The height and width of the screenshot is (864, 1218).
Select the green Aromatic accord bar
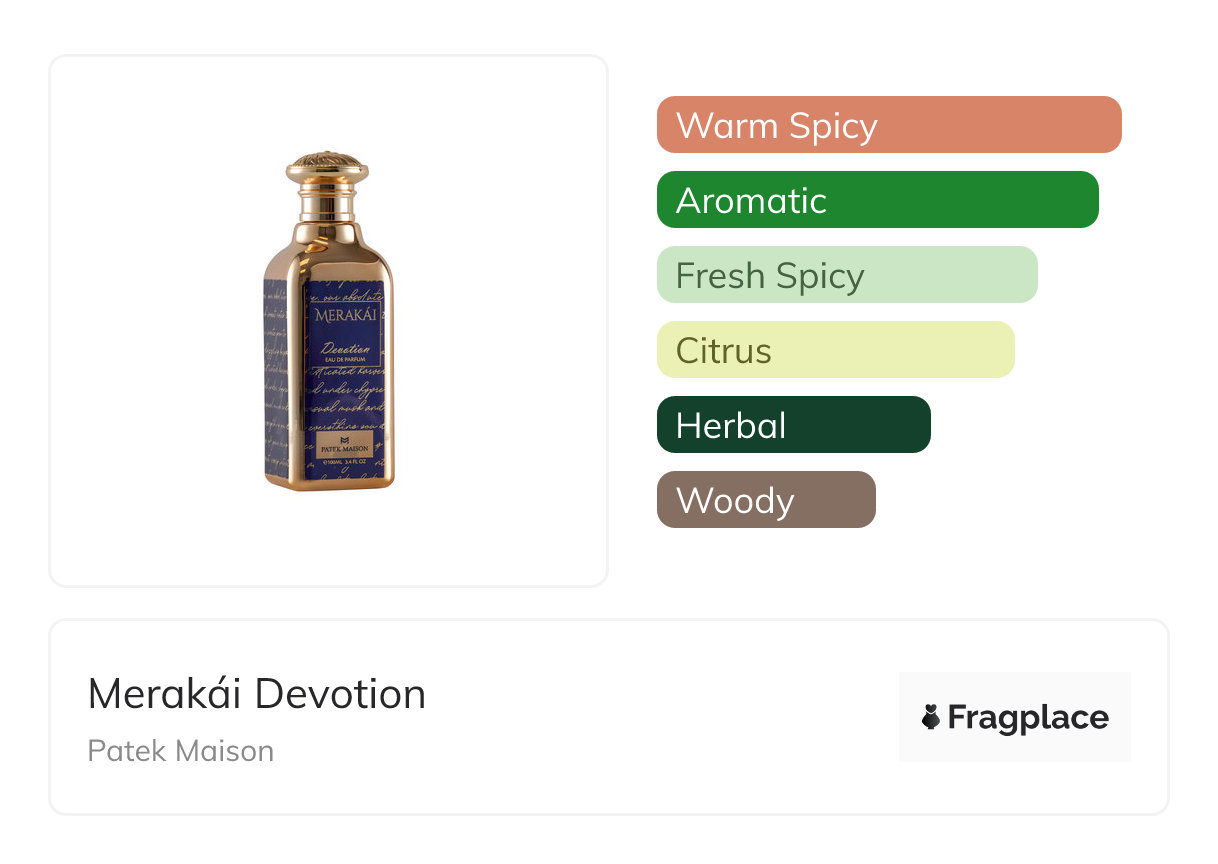pos(877,200)
